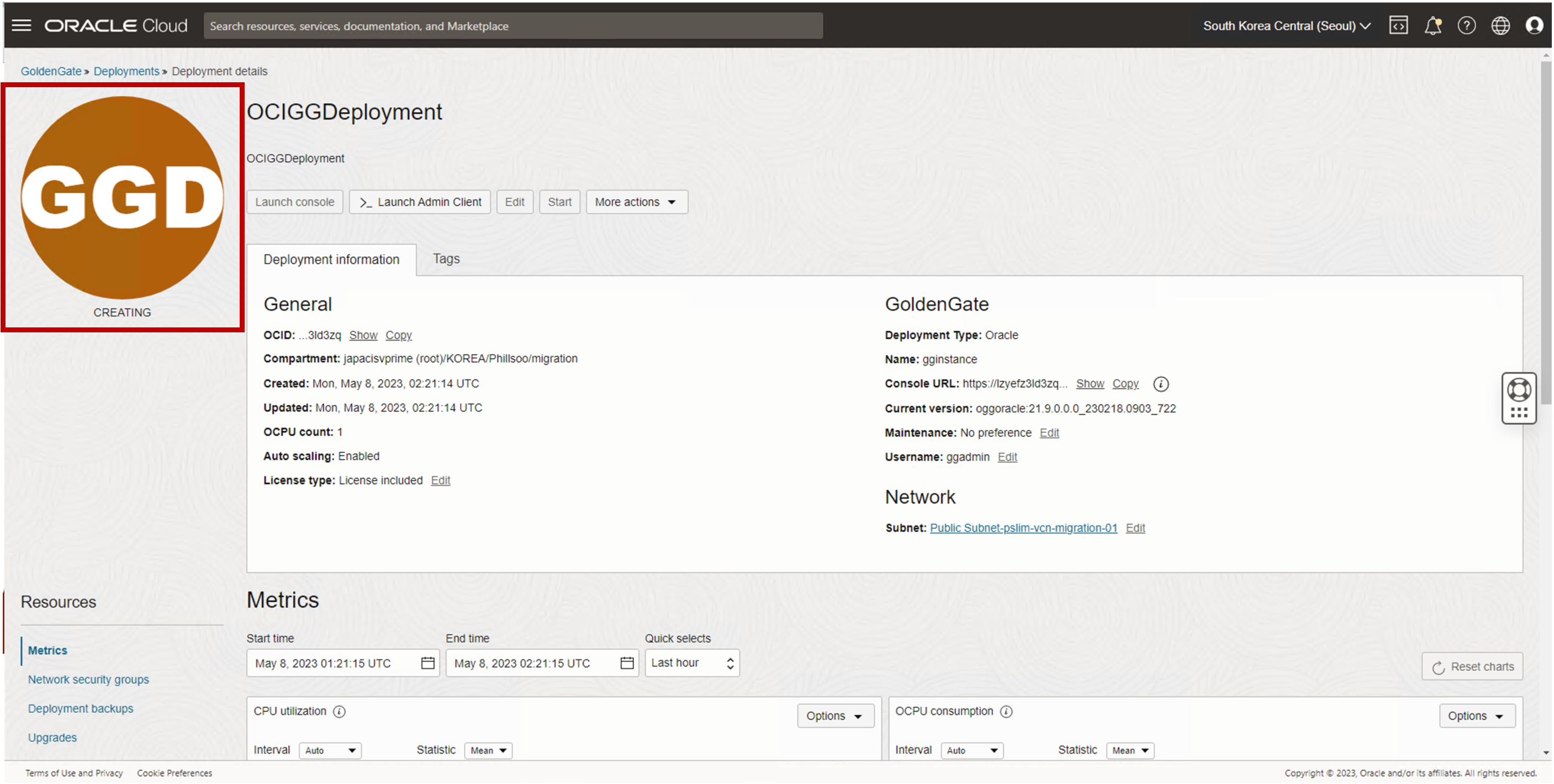Click the Edit deployment button

click(515, 202)
